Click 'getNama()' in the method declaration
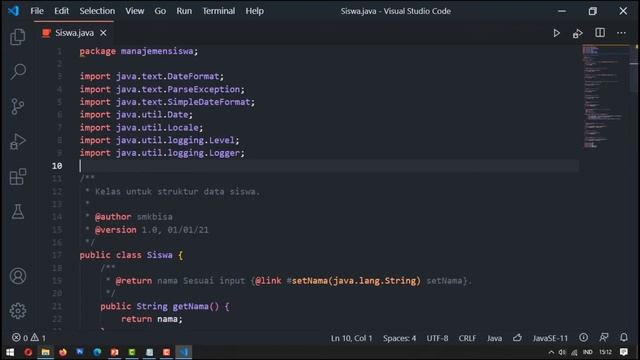Screen dimensions: 640x360 click(196, 306)
